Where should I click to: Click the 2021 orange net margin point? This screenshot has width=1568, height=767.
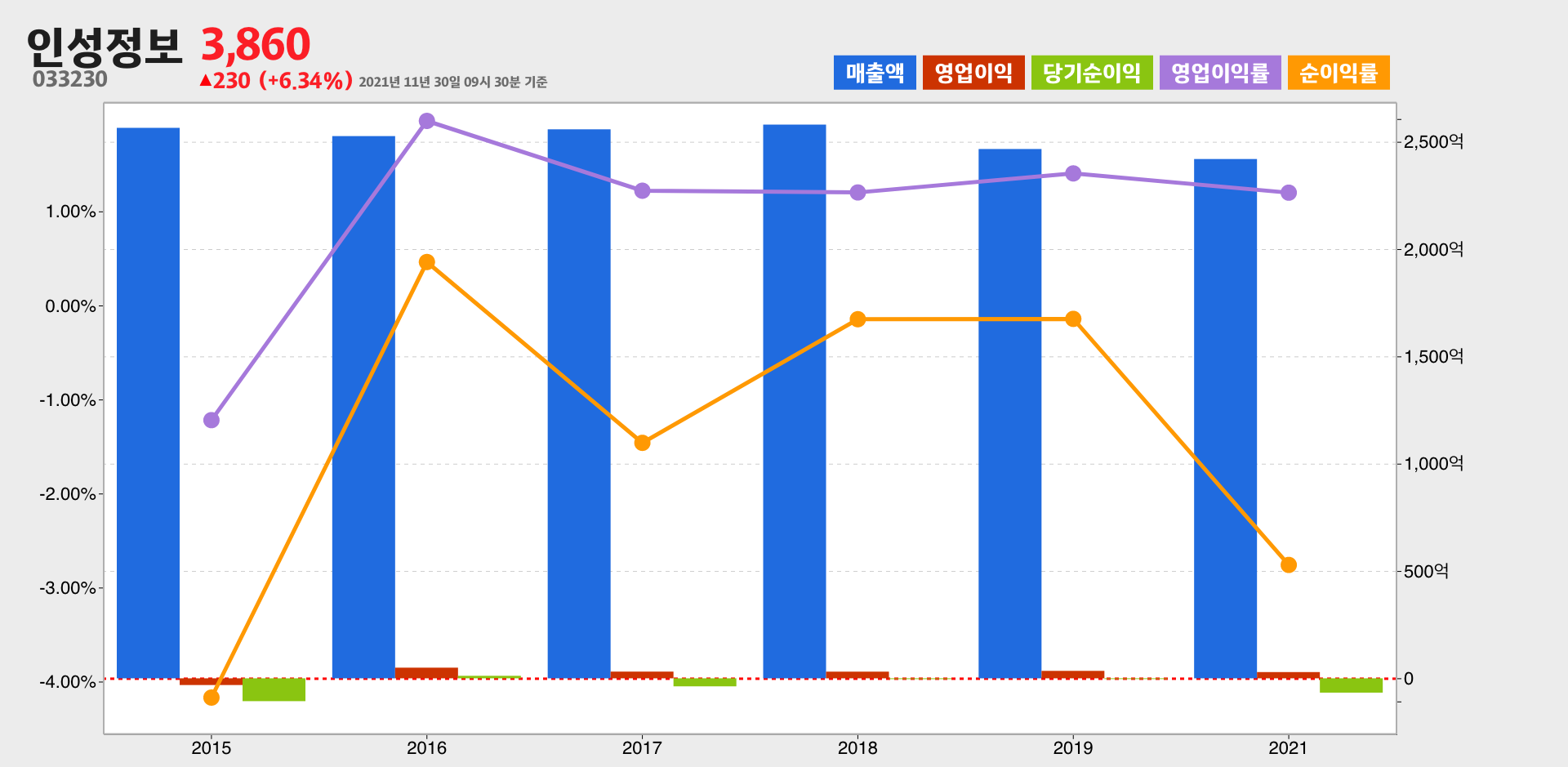[x=1289, y=565]
